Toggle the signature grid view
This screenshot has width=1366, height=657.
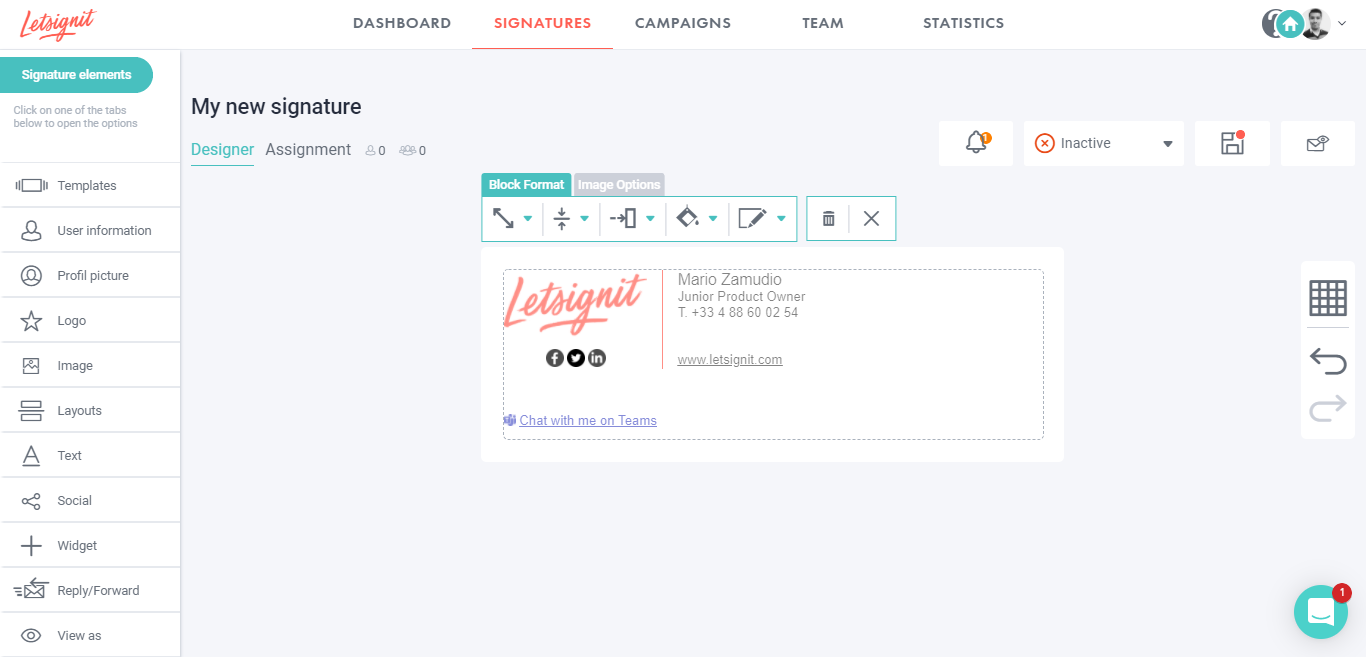coord(1327,297)
